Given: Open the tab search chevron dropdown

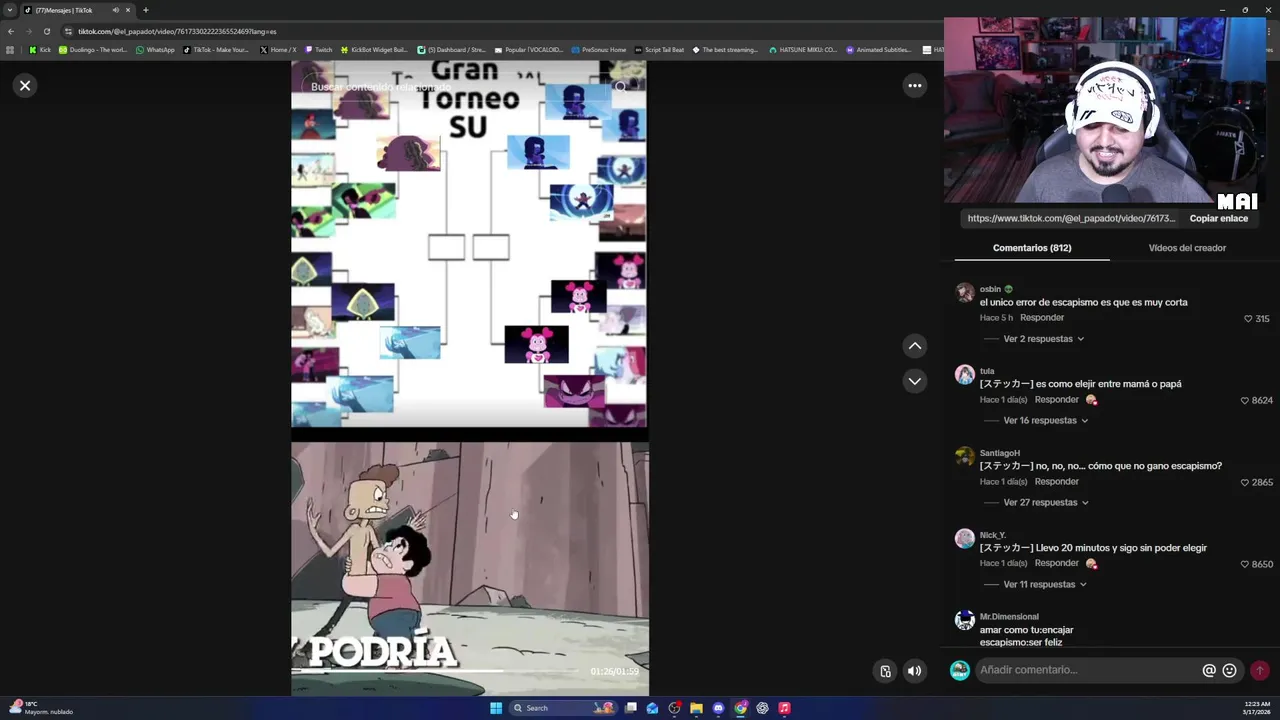Looking at the screenshot, I should pyautogui.click(x=10, y=10).
